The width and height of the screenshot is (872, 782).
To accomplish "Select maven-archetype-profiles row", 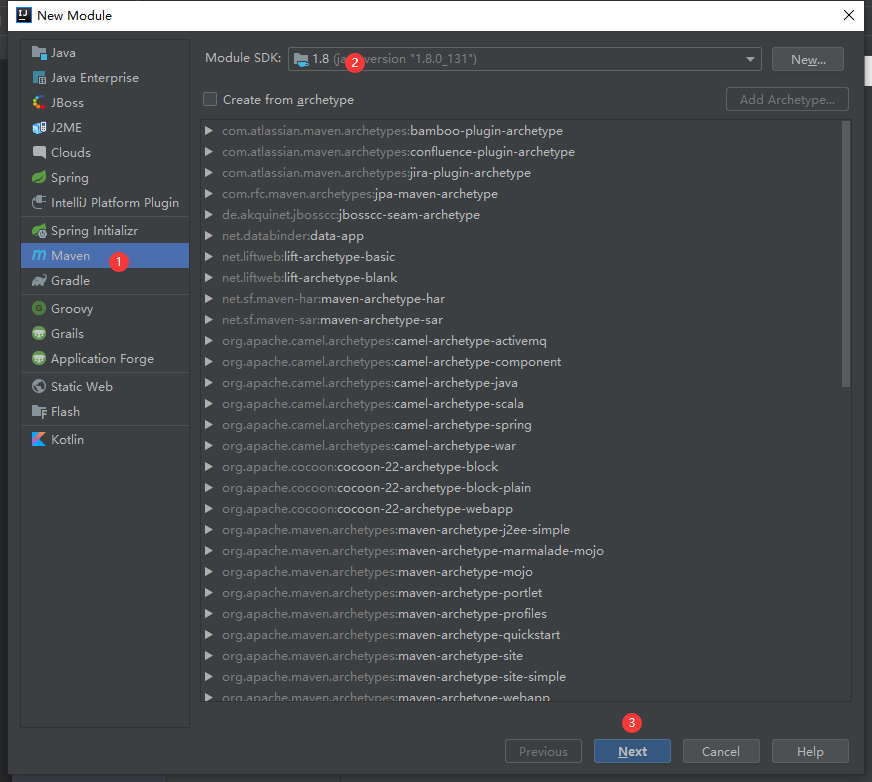I will point(521,613).
